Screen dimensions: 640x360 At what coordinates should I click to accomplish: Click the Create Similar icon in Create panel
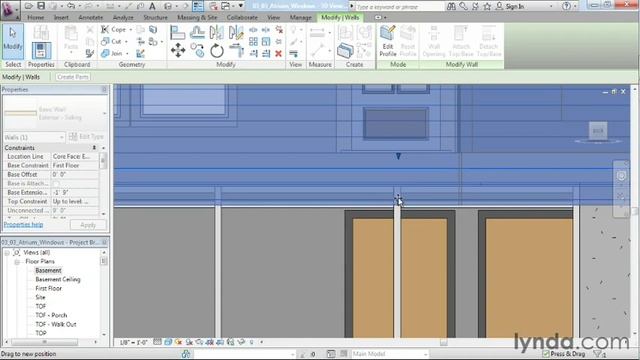[345, 51]
